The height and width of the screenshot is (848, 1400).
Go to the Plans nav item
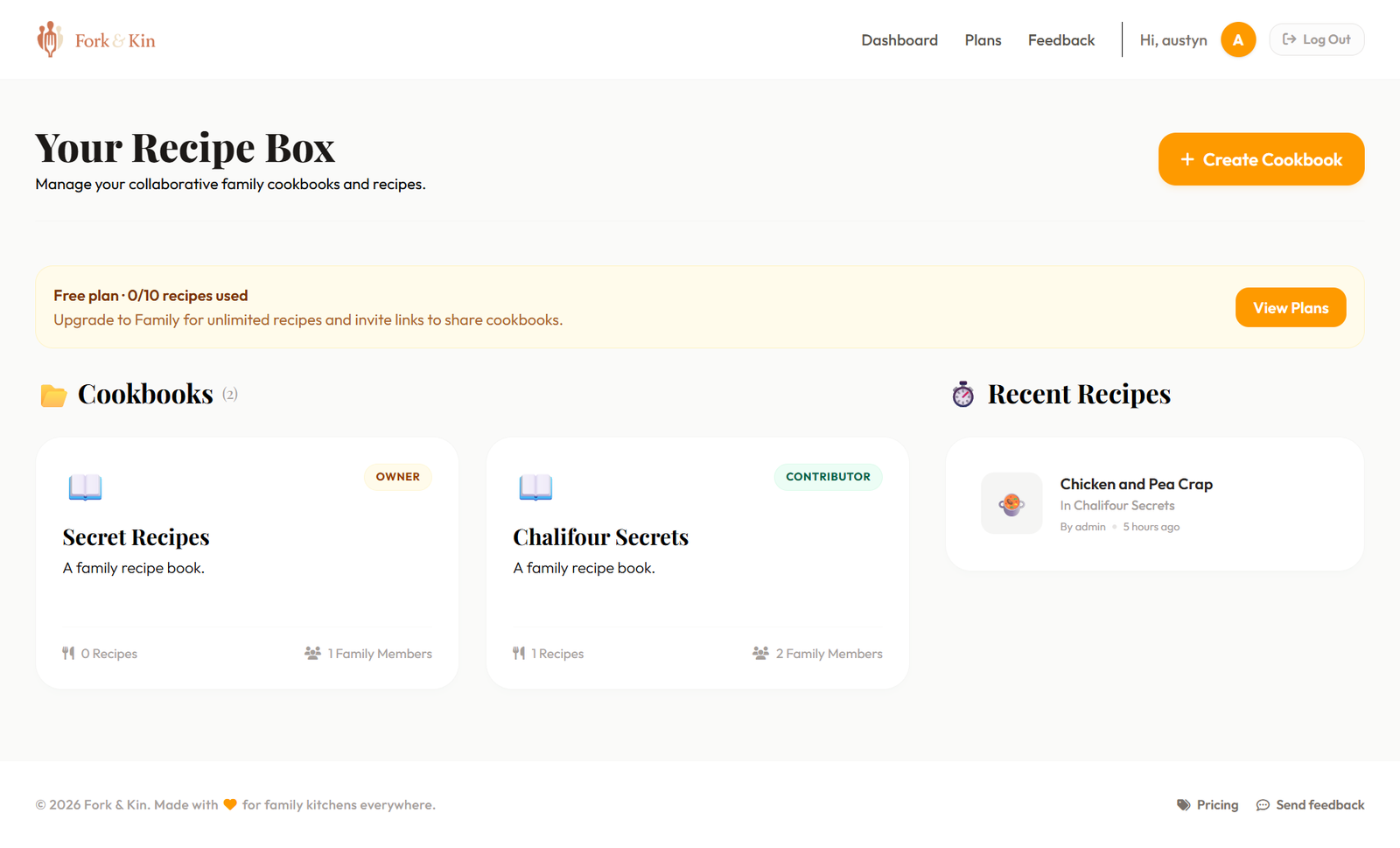point(983,40)
